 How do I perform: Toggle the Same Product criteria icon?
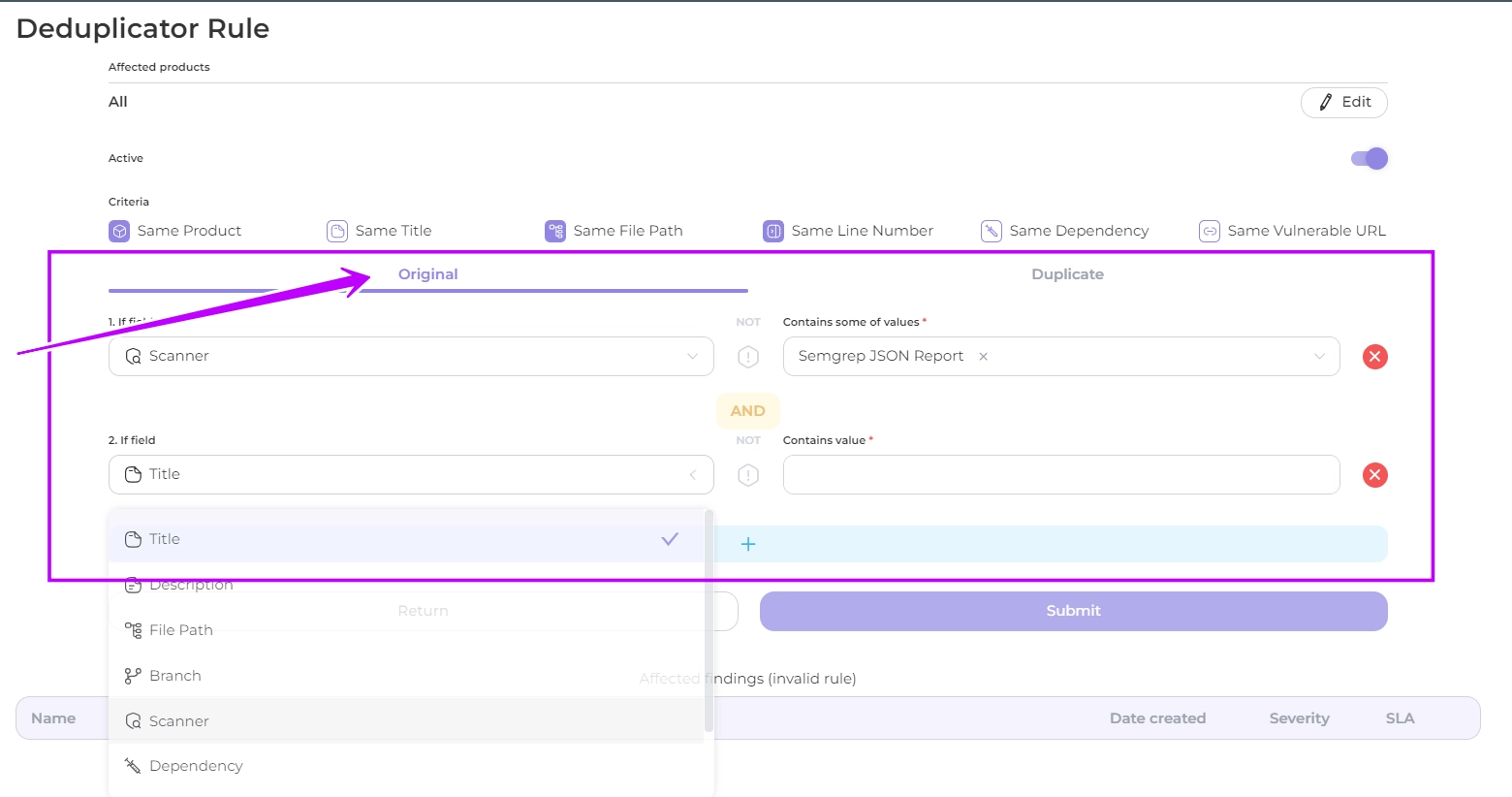[119, 231]
